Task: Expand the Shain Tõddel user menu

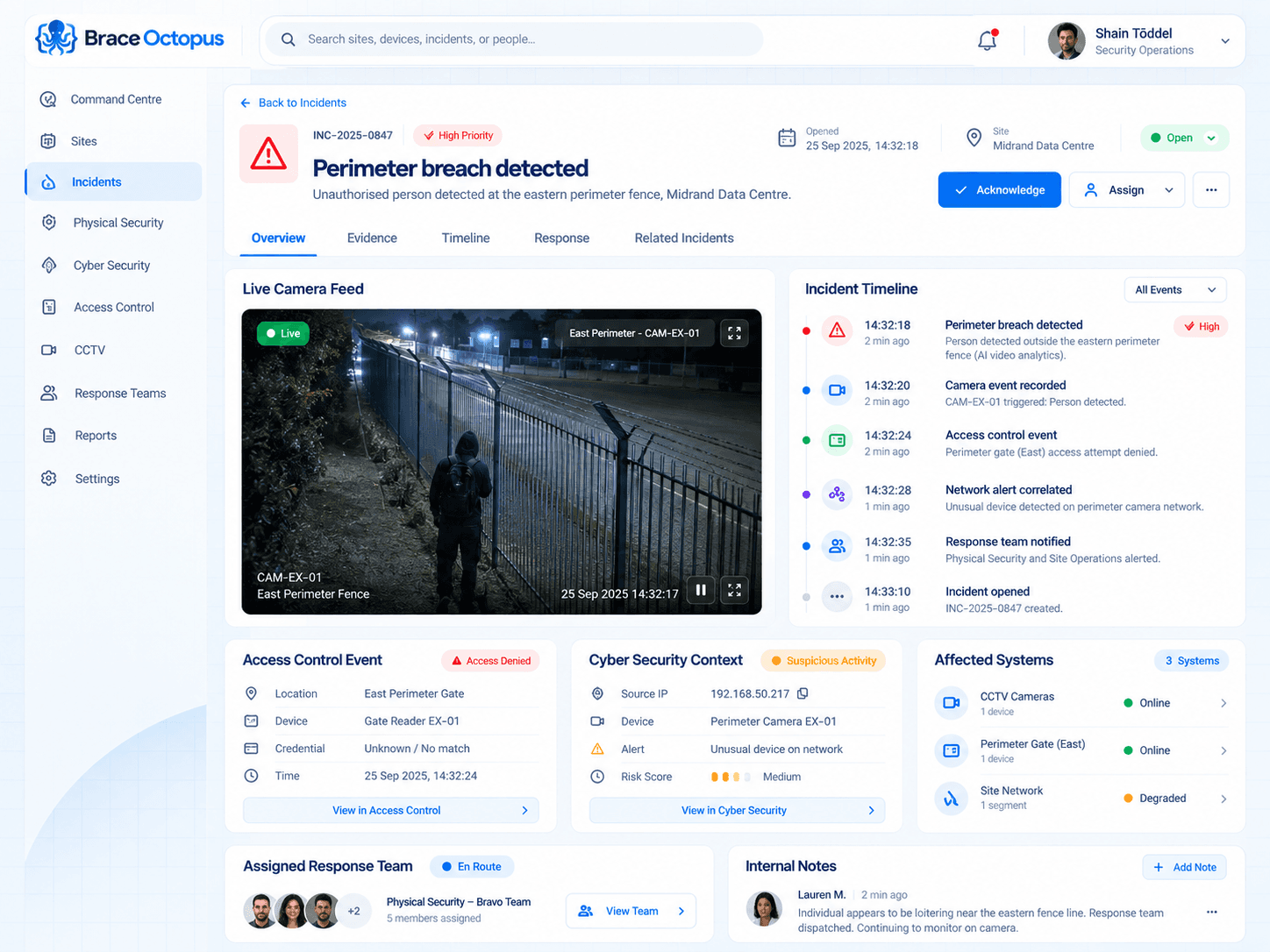Action: point(1225,41)
